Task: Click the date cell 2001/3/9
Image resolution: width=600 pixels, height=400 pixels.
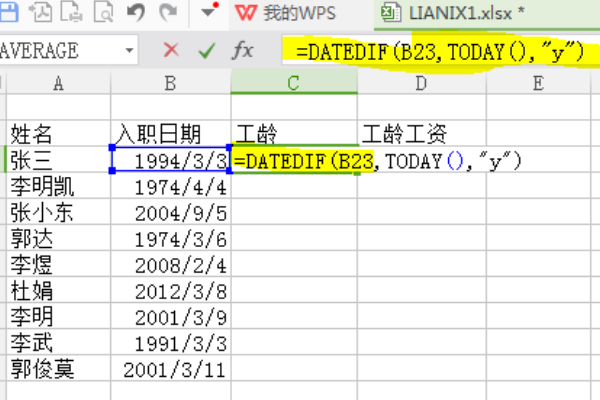Action: click(x=171, y=316)
